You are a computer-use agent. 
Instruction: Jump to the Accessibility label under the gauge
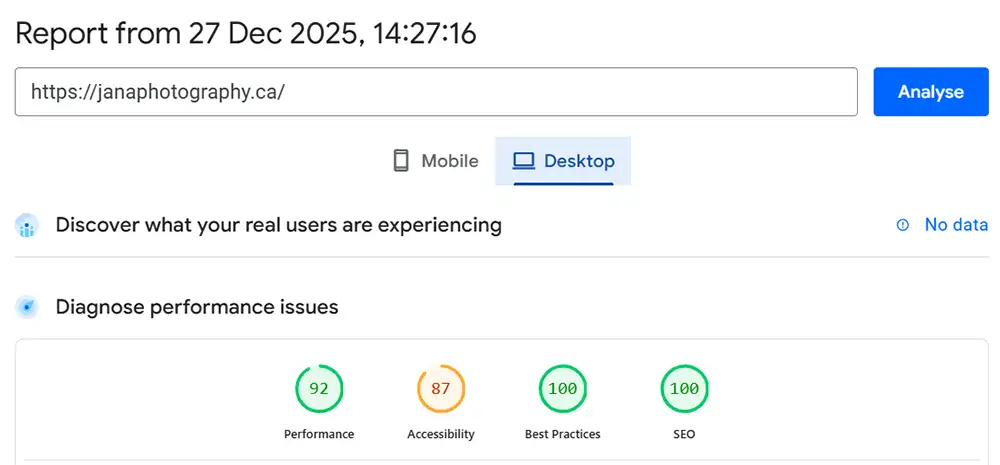pos(441,434)
